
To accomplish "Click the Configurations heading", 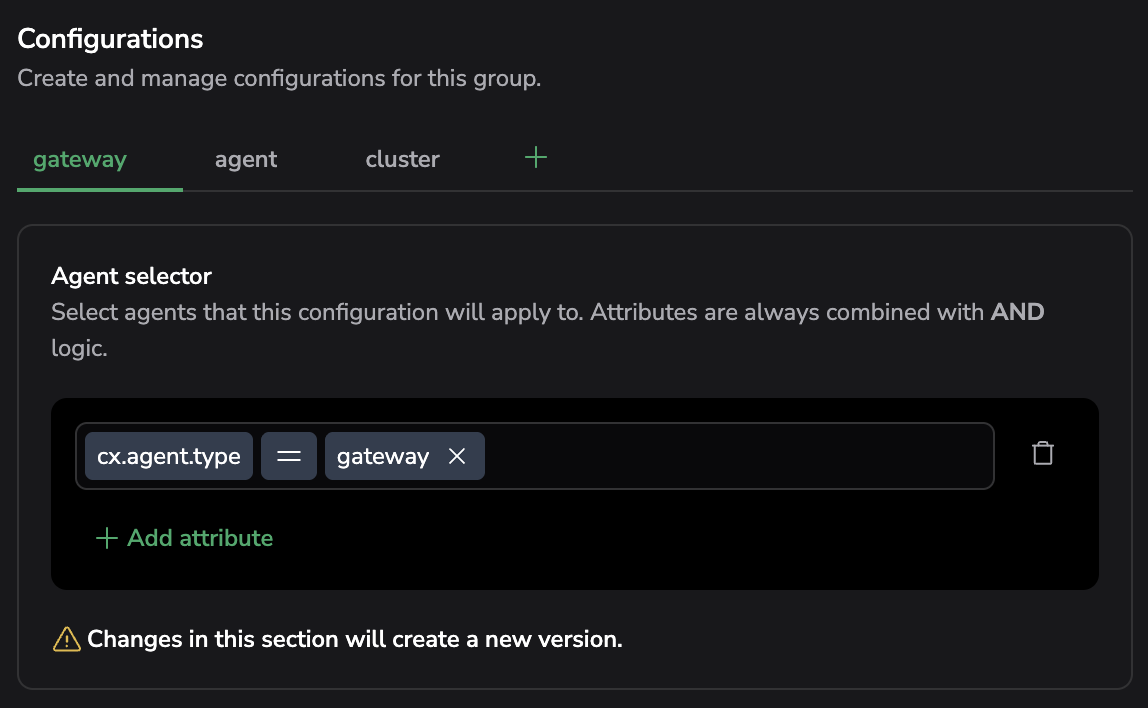I will tap(110, 39).
